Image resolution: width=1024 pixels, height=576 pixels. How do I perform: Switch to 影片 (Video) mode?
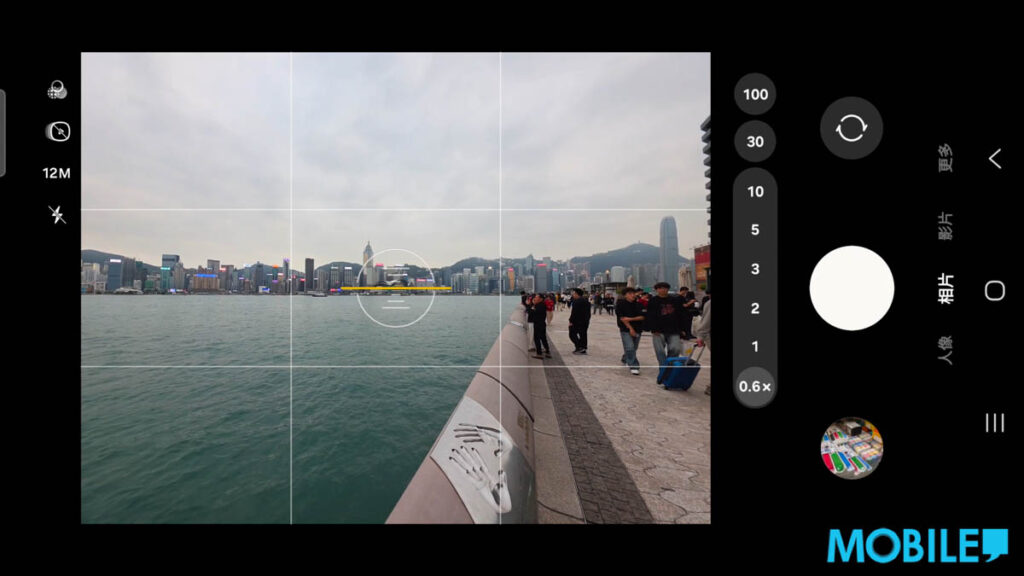(x=945, y=226)
